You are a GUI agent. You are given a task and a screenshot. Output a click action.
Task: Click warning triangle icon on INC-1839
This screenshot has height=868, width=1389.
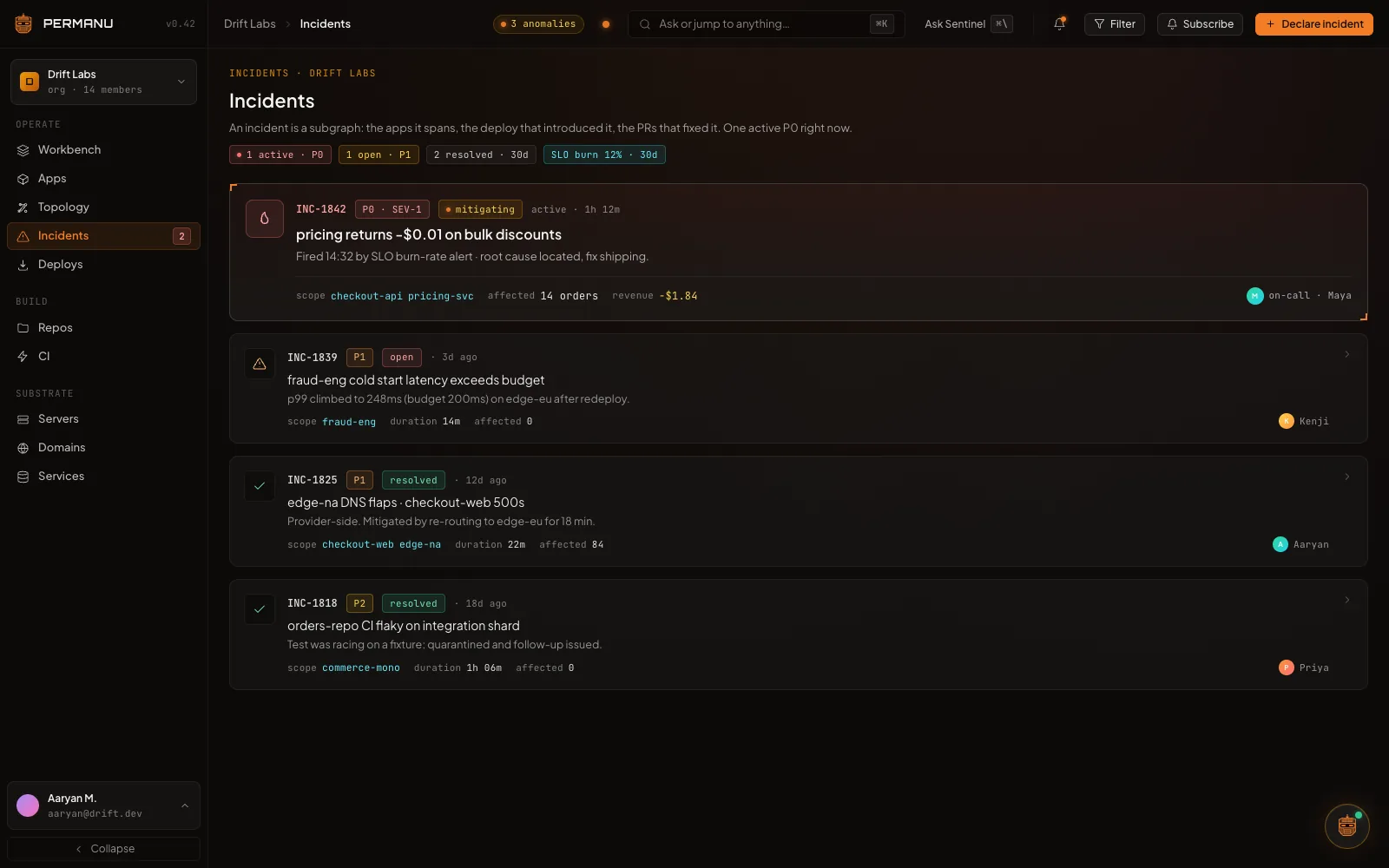click(260, 364)
